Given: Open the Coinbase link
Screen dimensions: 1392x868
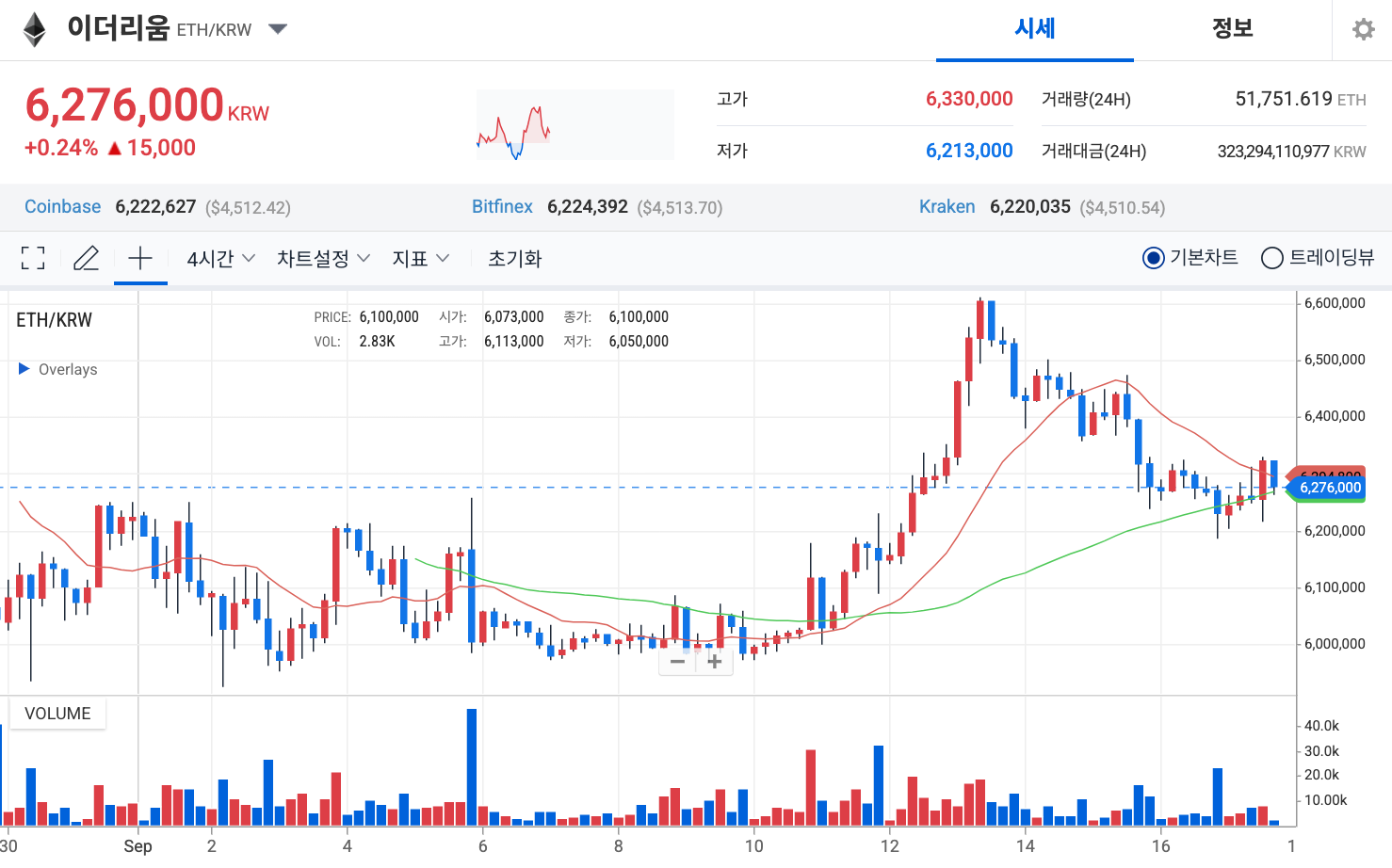Looking at the screenshot, I should tap(62, 206).
